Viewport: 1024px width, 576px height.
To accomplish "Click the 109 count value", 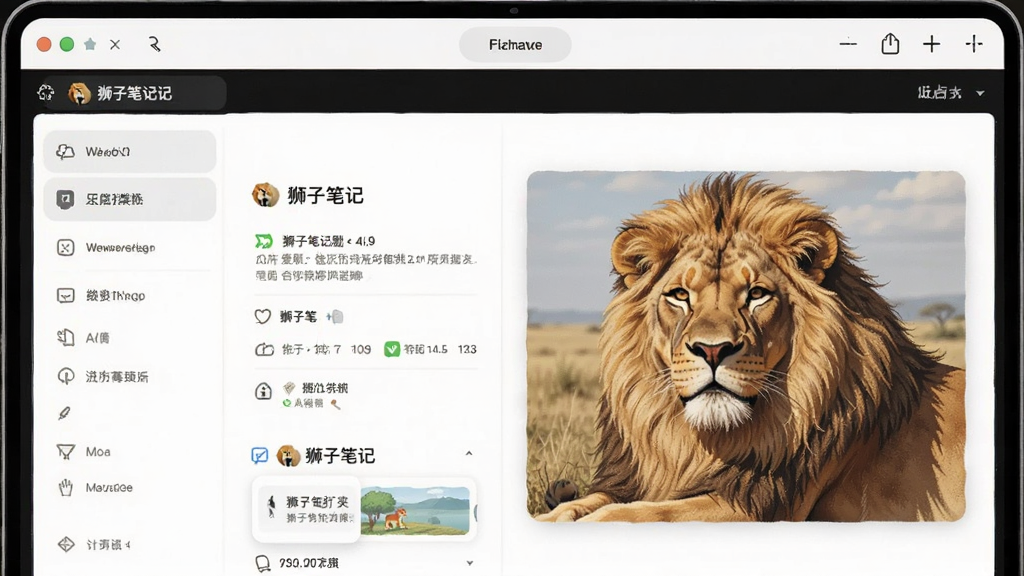I will click(x=360, y=349).
